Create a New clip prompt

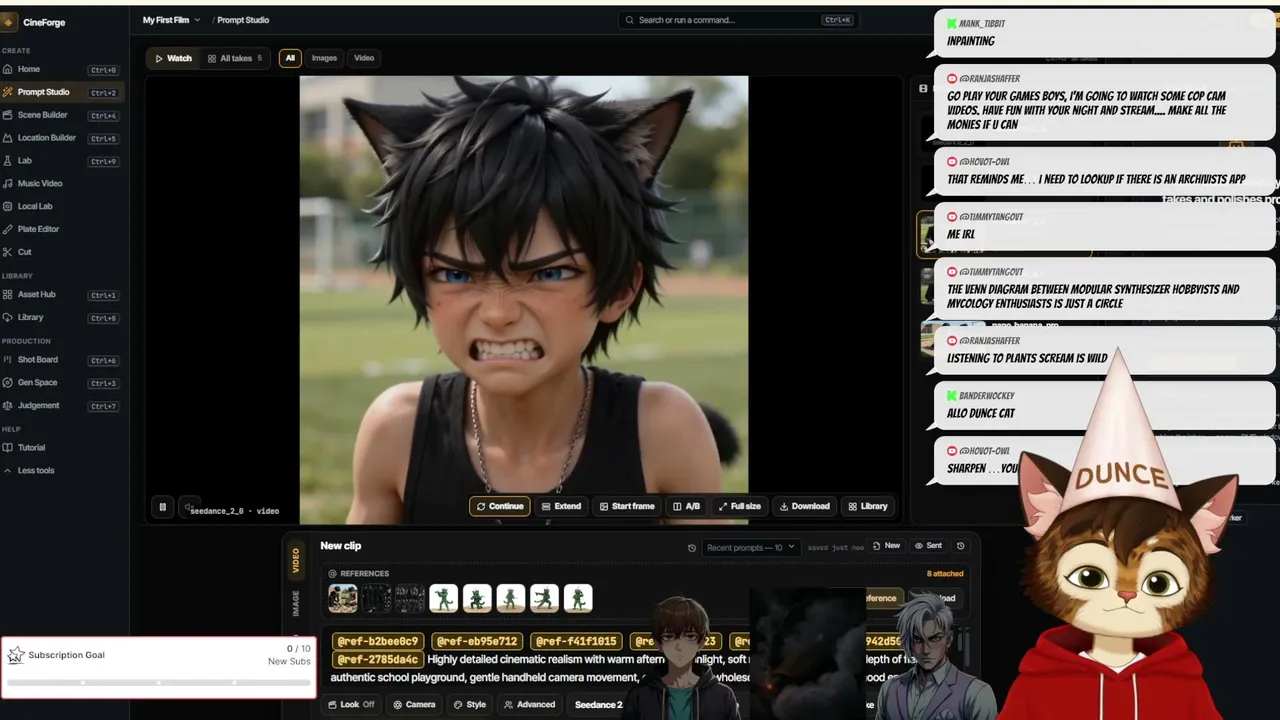coord(886,546)
